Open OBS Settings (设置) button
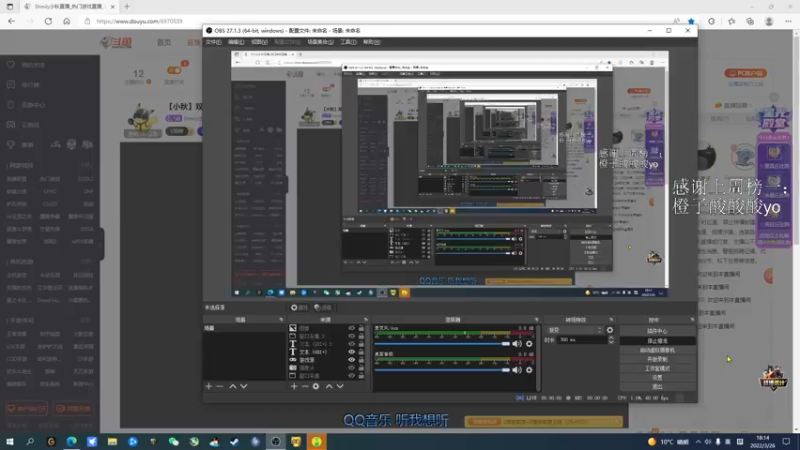The width and height of the screenshot is (800, 450). click(x=657, y=378)
